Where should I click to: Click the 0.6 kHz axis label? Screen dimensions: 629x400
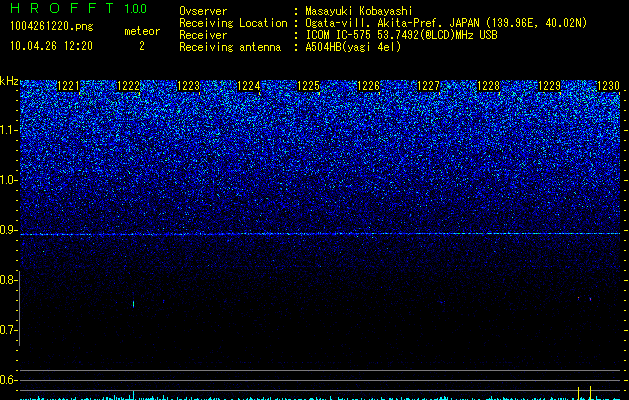click(8, 380)
